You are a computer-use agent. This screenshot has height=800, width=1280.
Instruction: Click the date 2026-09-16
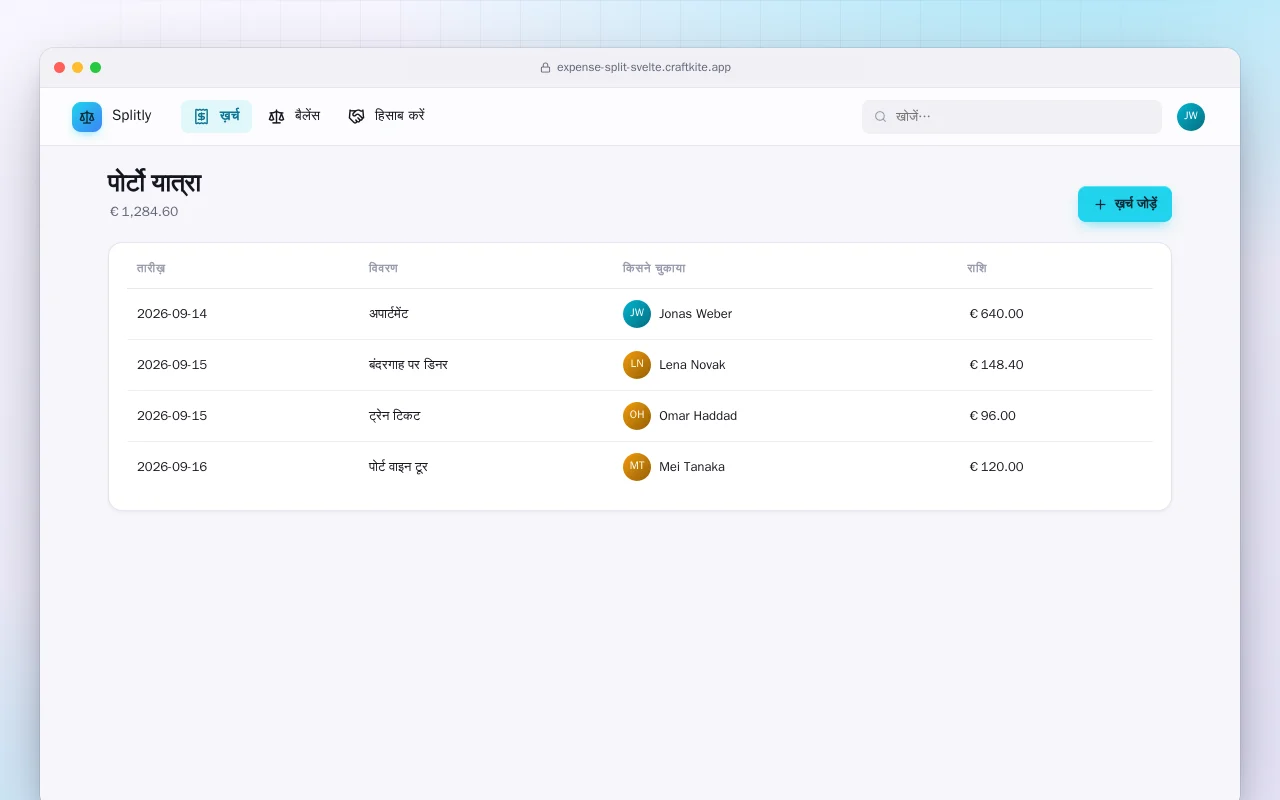point(172,467)
